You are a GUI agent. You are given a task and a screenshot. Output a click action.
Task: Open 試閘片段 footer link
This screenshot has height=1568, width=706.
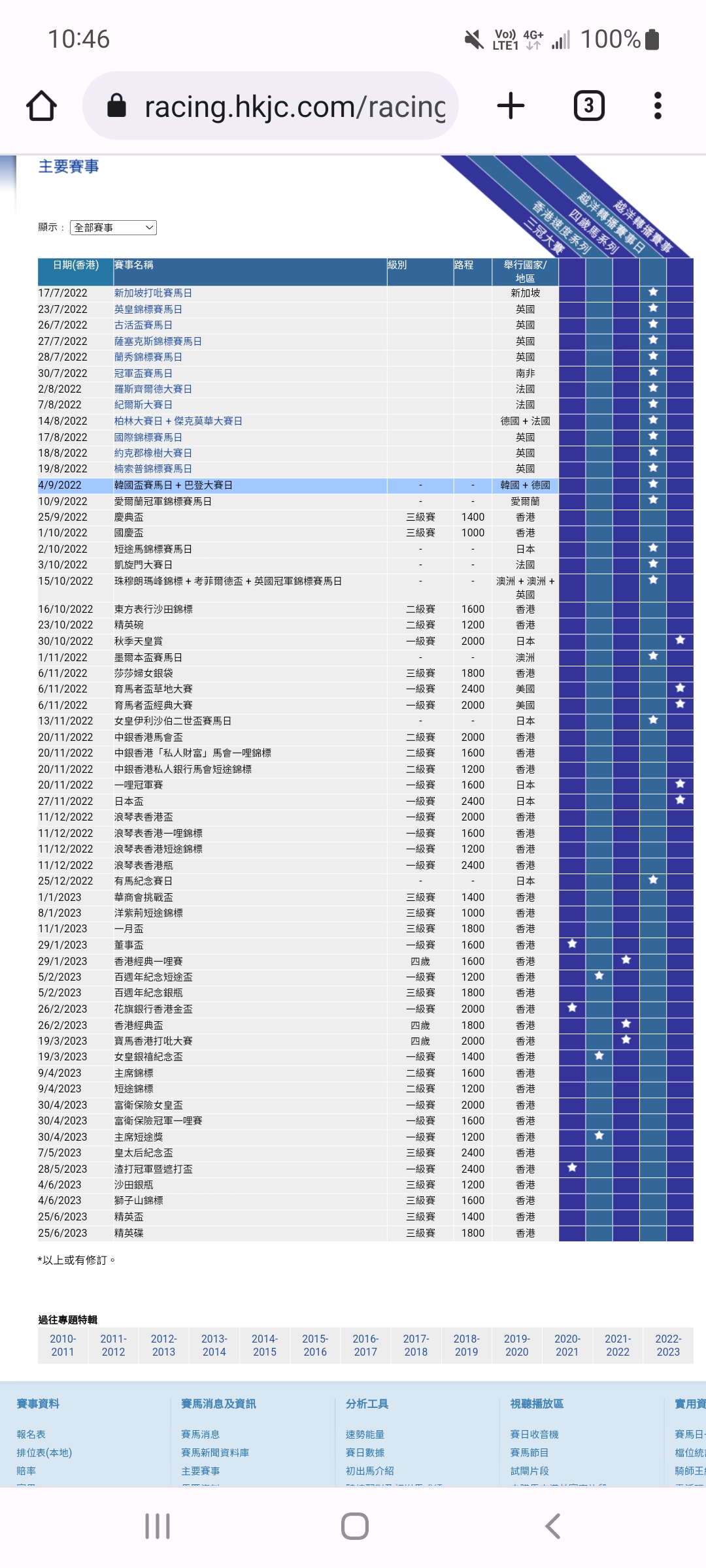[x=529, y=1471]
